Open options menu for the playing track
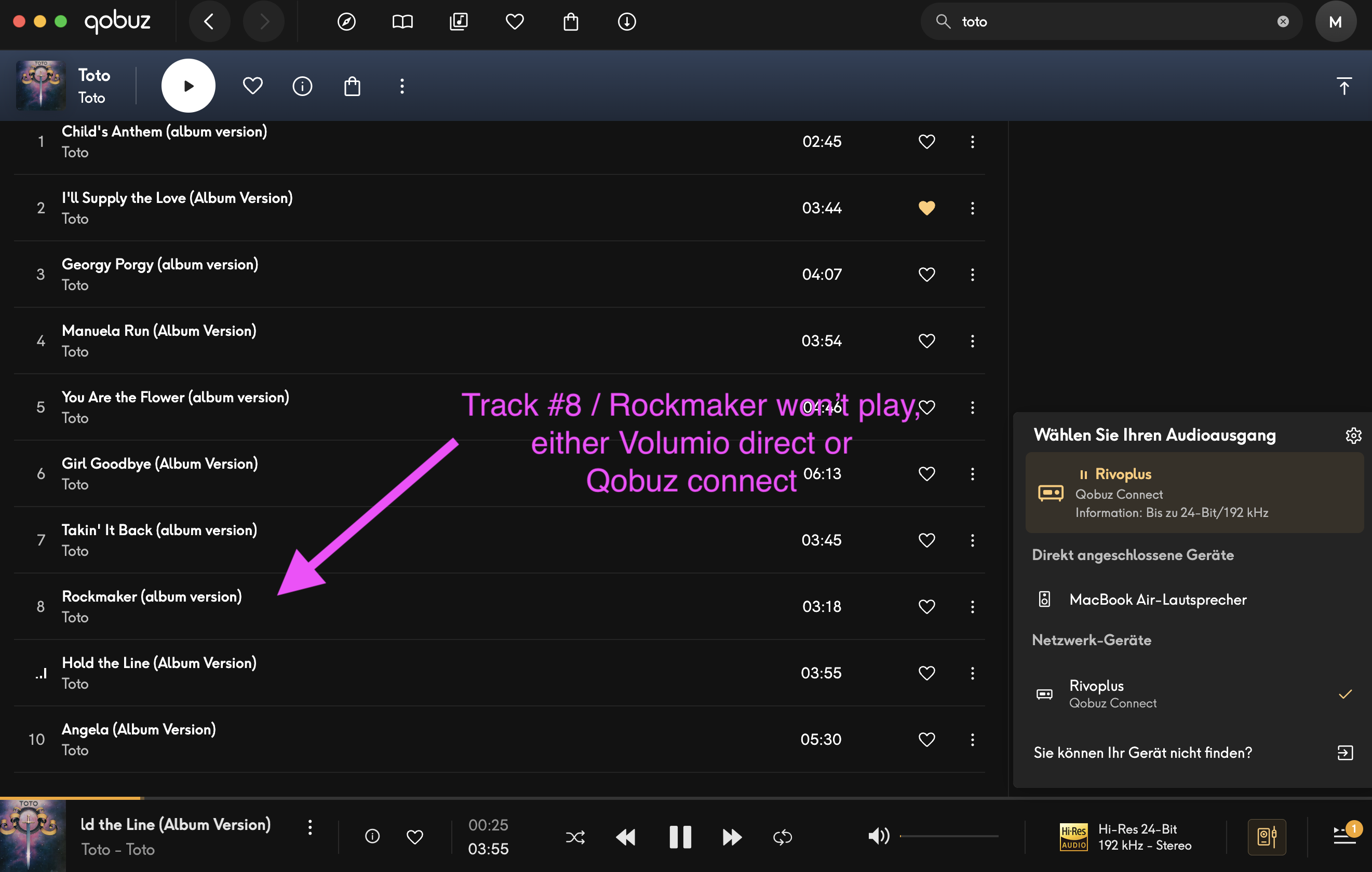 coord(310,827)
